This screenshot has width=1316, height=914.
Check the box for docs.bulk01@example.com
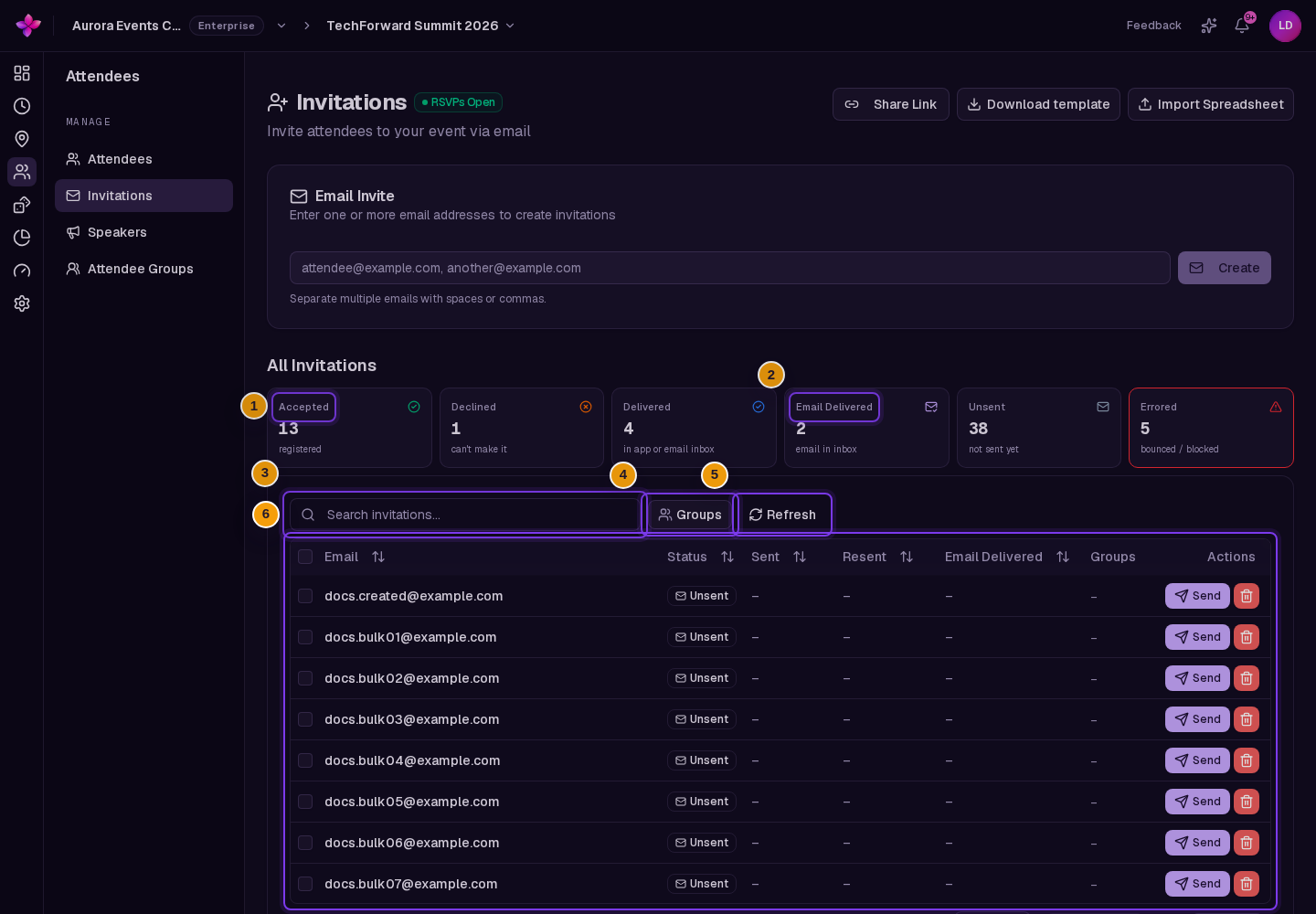pos(305,637)
